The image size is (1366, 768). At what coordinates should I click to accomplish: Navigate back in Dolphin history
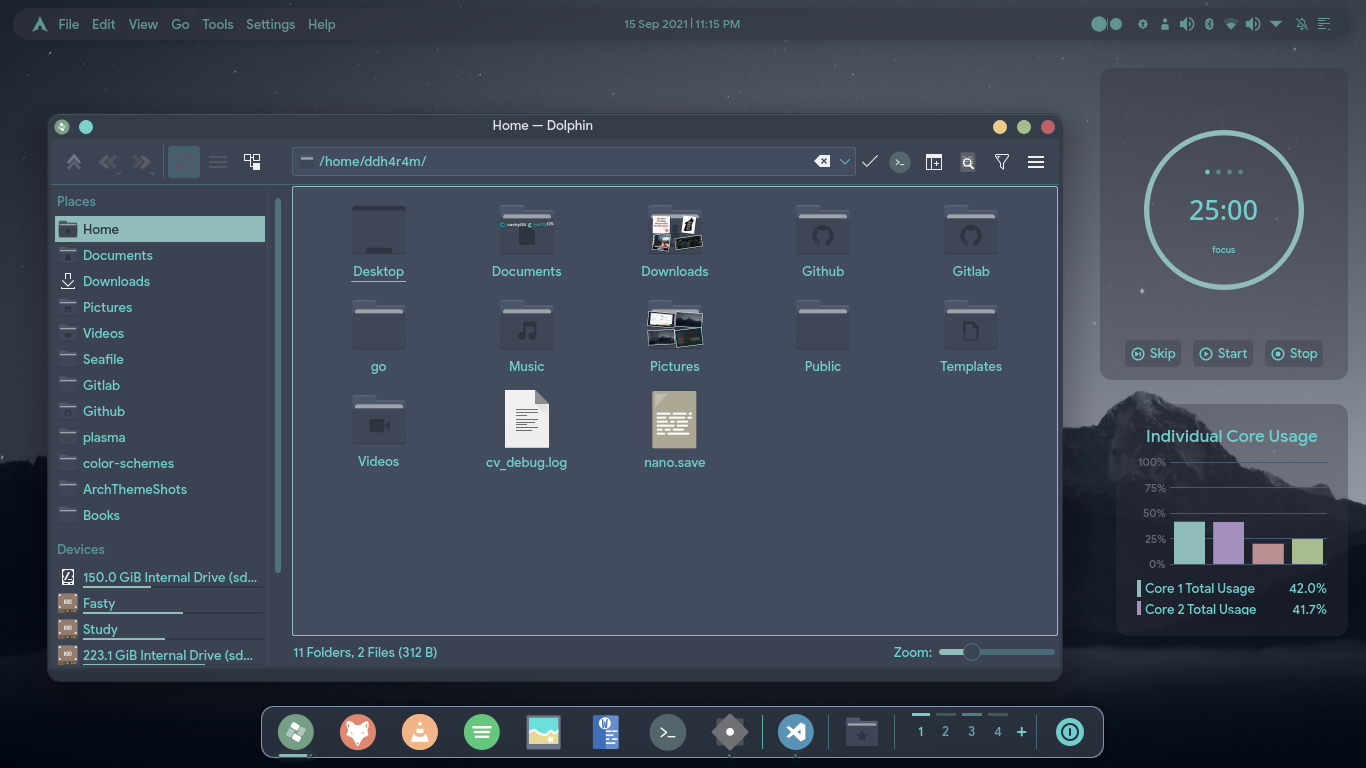[108, 162]
